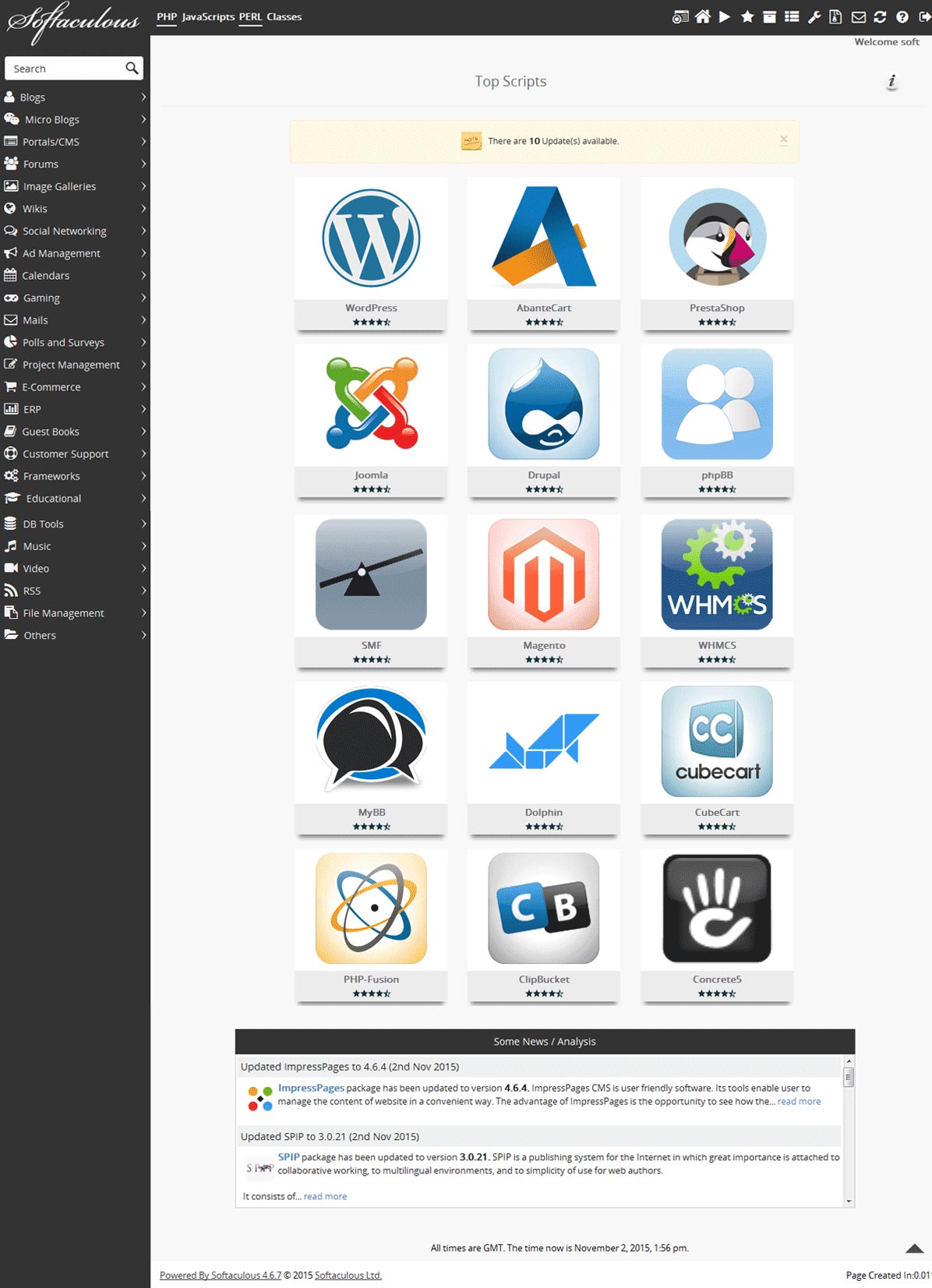932x1288 pixels.
Task: Click news scrollbar down arrow
Action: coord(849,1202)
